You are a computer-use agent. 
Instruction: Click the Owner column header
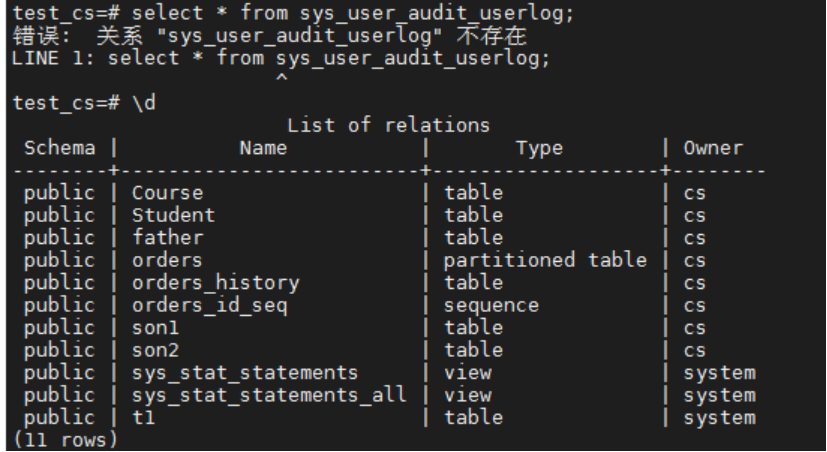[713, 148]
